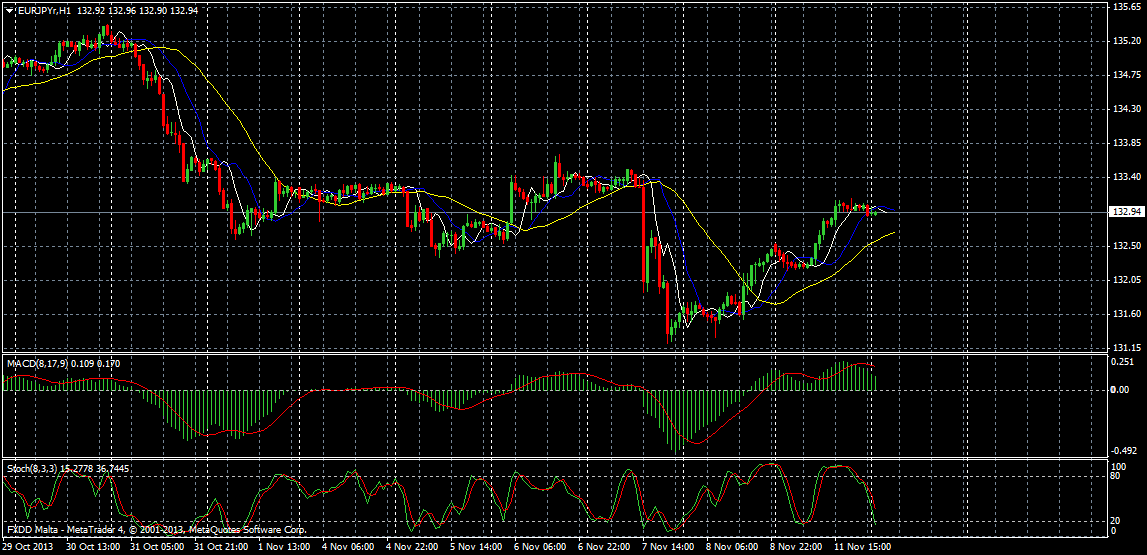
Task: Click the MACD zero level label 0.00
Action: (1122, 389)
